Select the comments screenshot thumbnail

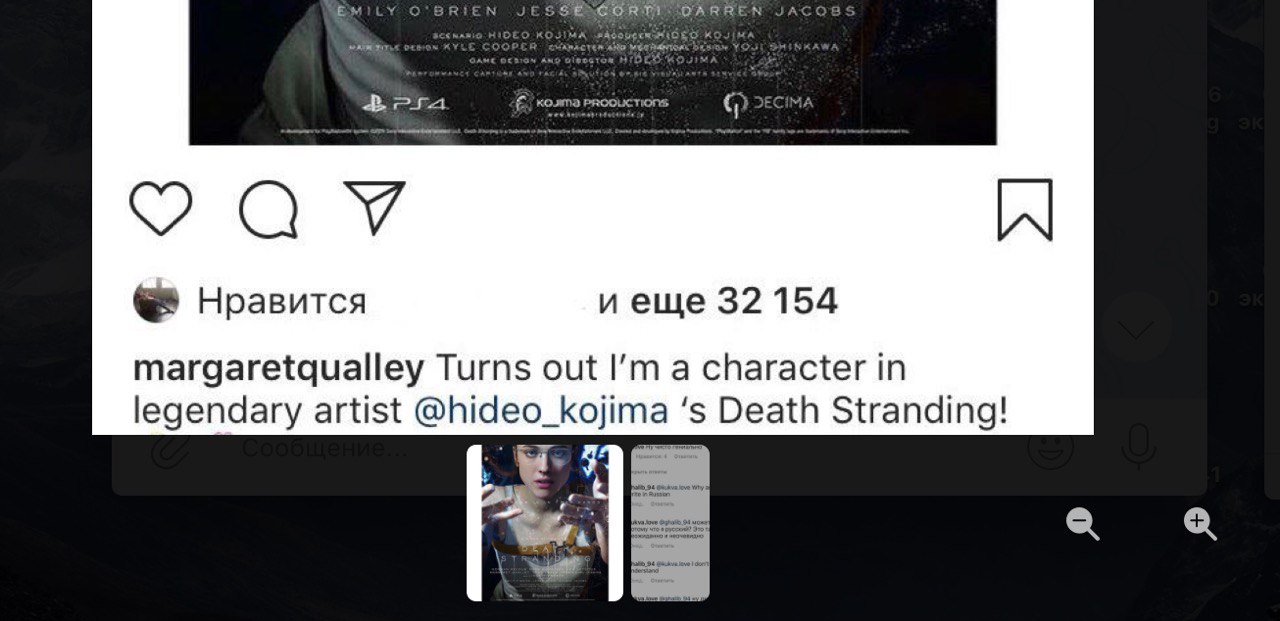tap(670, 522)
